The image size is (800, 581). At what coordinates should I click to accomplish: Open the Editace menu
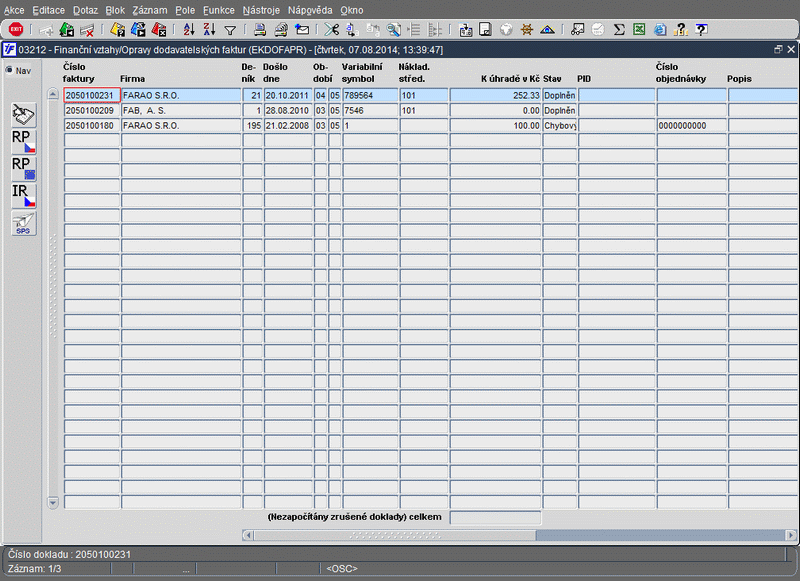tap(48, 10)
